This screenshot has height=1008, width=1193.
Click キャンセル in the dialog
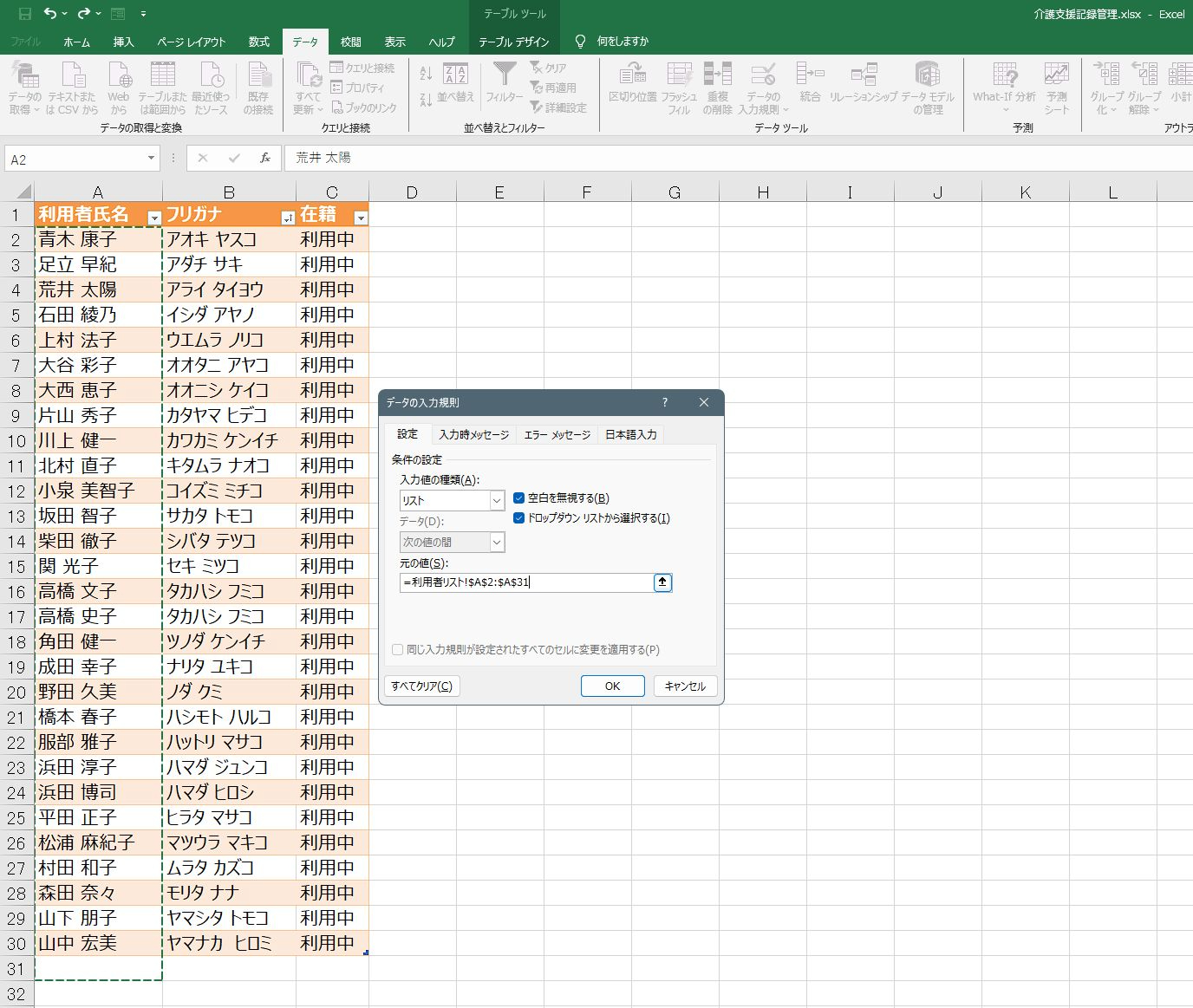coord(685,686)
